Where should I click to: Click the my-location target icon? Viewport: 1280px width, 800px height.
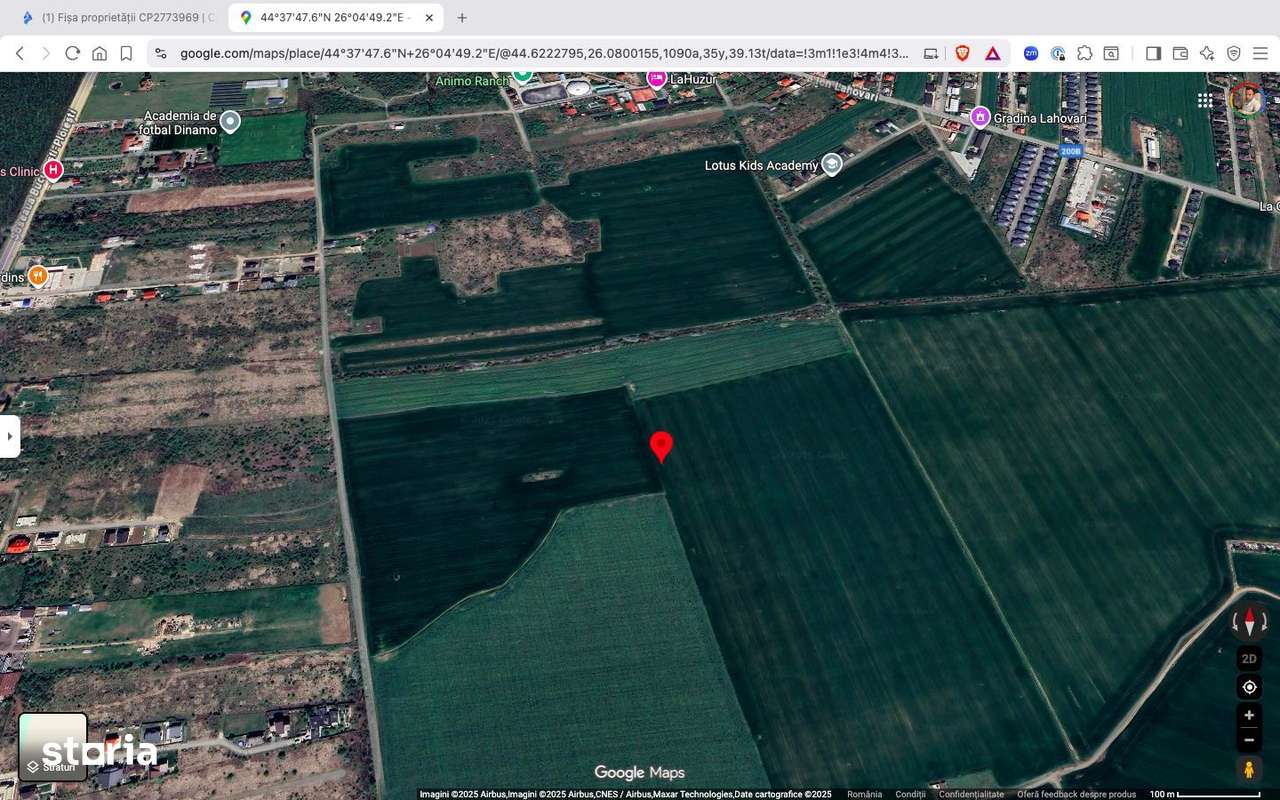(x=1249, y=686)
